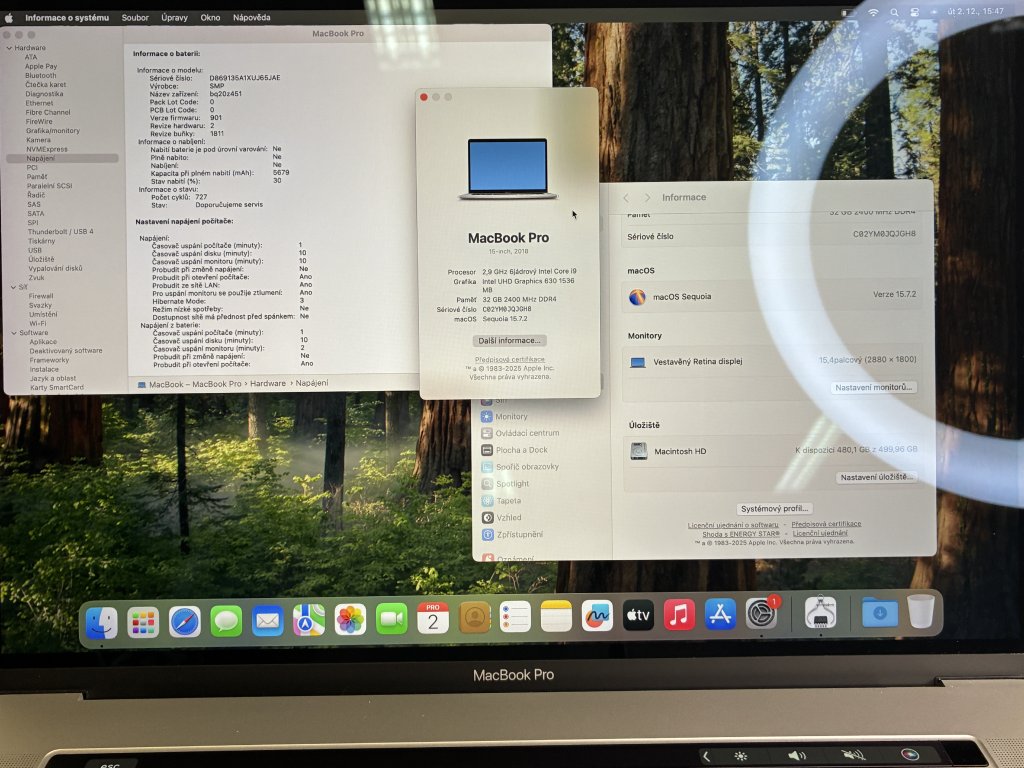Open Licenční ujednání o softwaru link
The image size is (1024, 768).
coord(733,525)
